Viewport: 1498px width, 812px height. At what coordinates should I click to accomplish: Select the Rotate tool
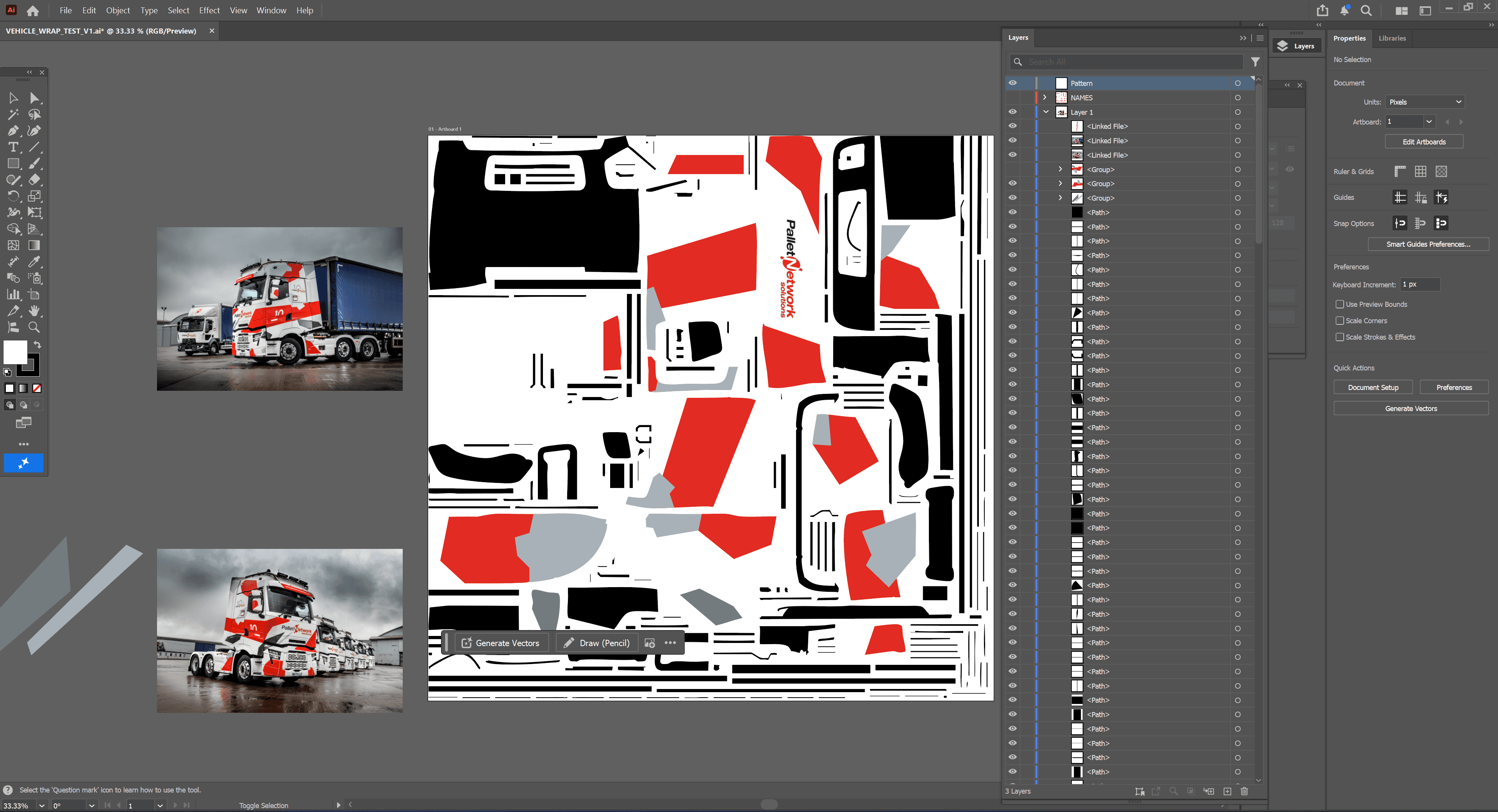tap(13, 196)
